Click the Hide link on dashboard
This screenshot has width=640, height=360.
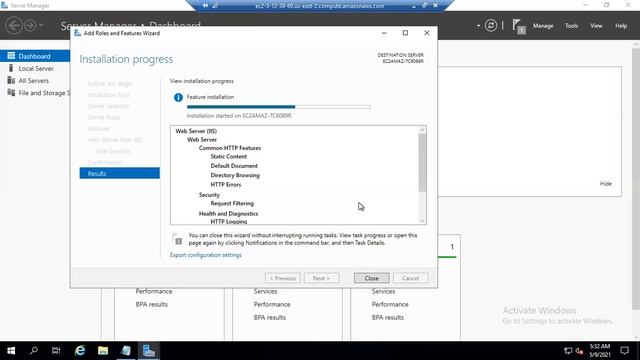point(606,184)
